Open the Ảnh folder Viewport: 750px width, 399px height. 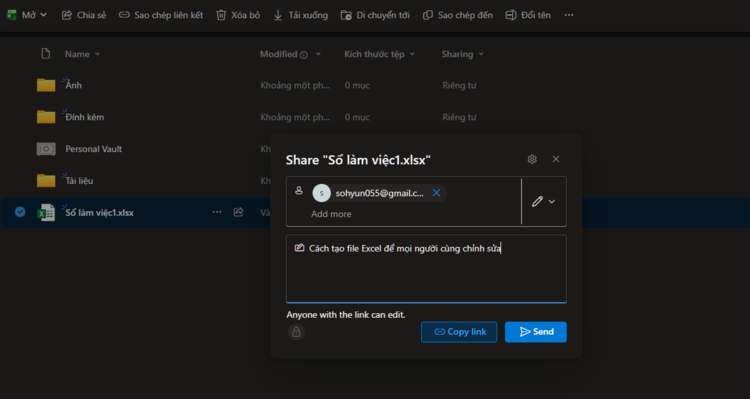coord(74,85)
